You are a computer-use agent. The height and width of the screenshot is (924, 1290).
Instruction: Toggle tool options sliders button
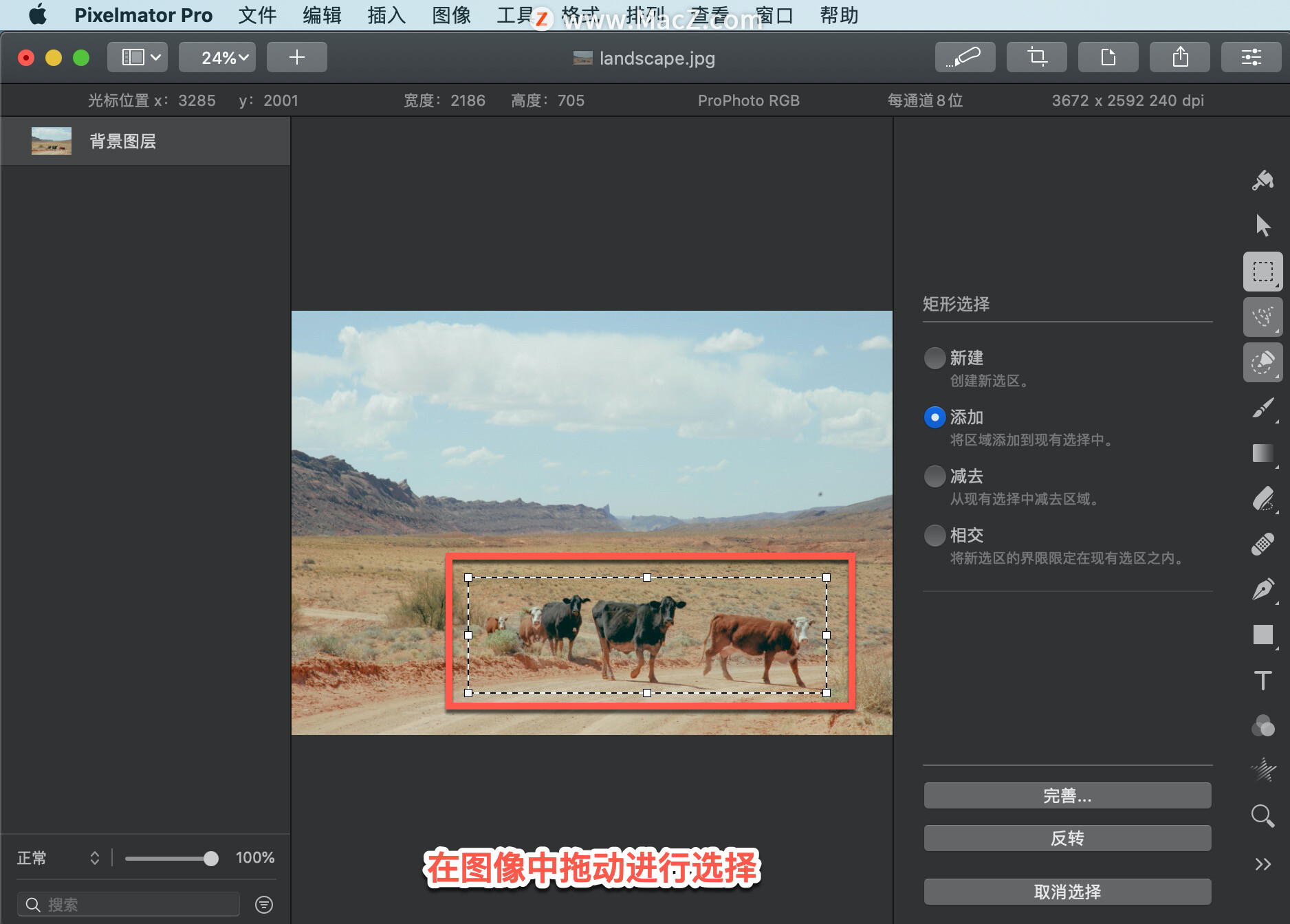click(x=1251, y=57)
